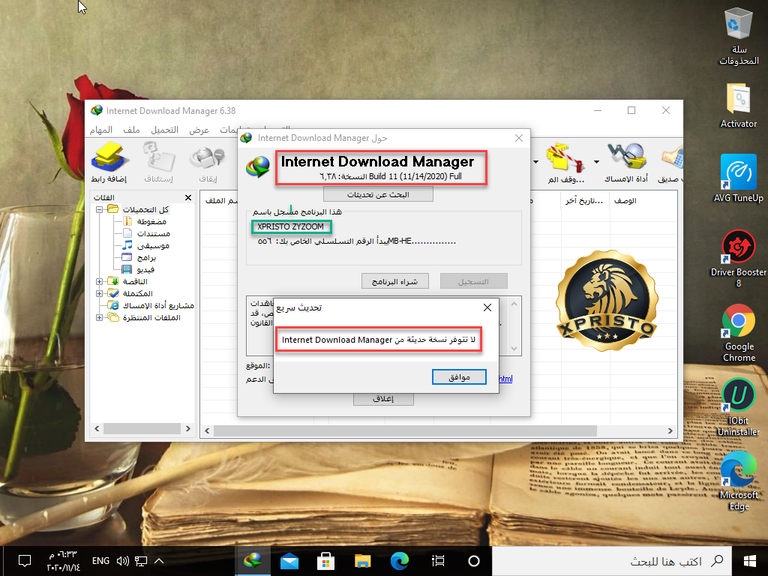This screenshot has width=768, height=576.
Task: Click the Queues folder icon in tree
Action: (x=113, y=317)
